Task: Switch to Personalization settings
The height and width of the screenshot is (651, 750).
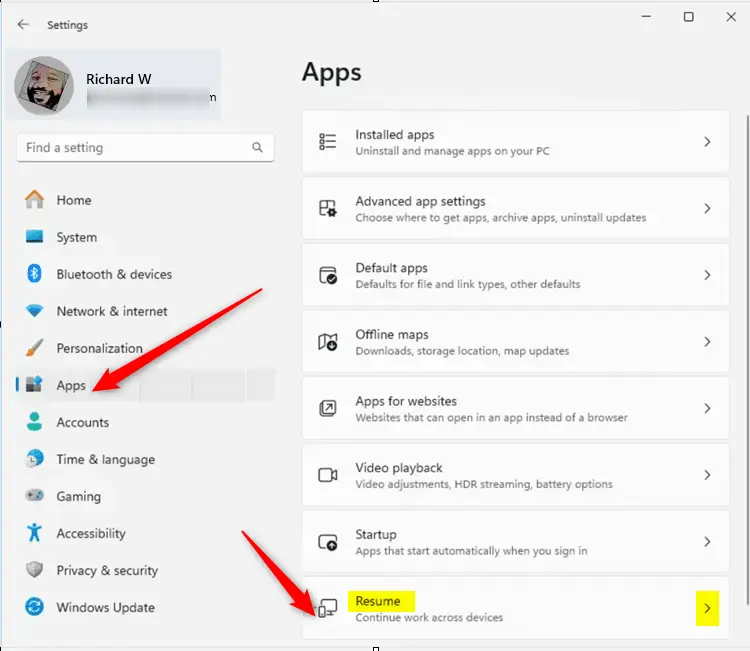Action: point(99,348)
